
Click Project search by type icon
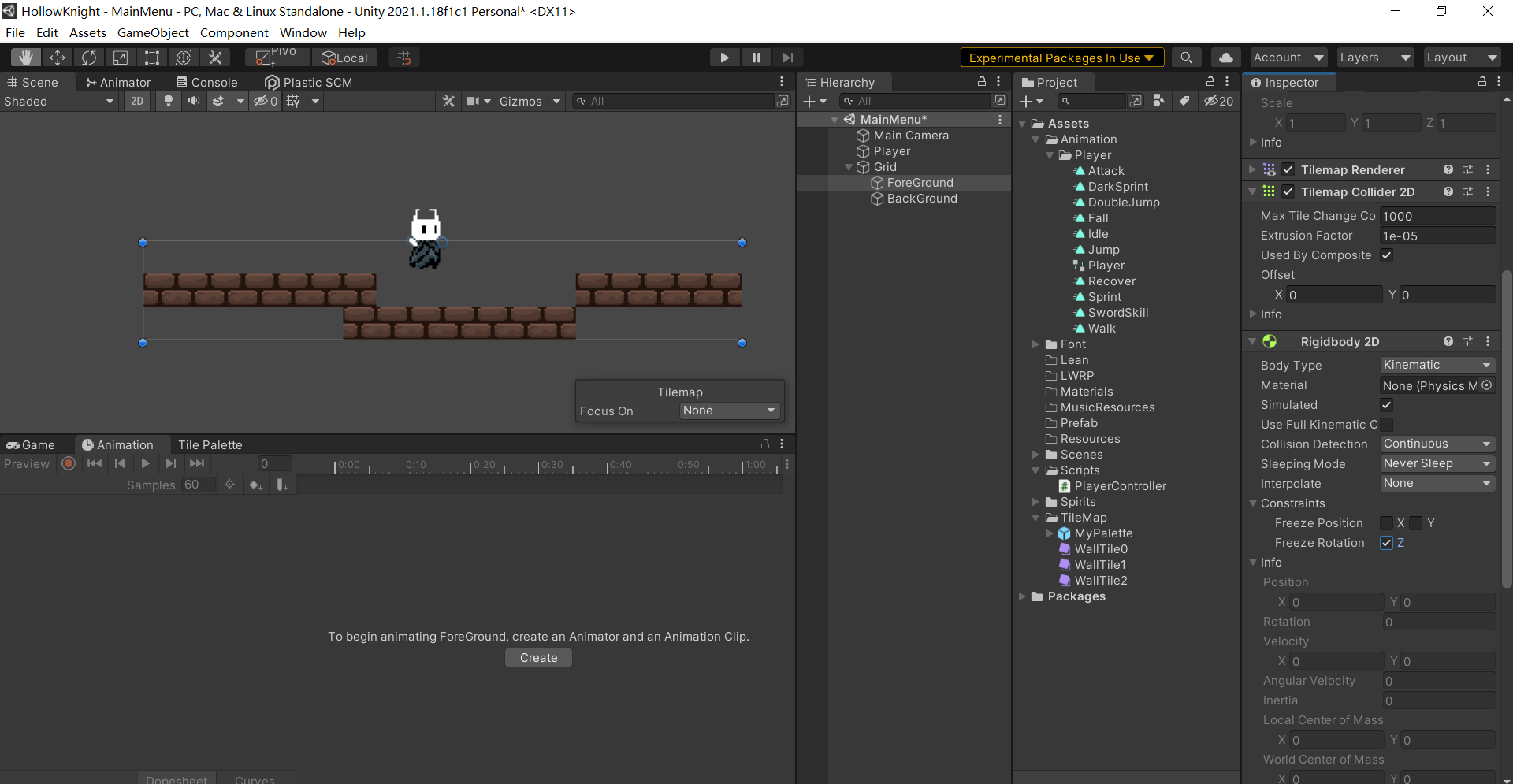click(x=1159, y=101)
